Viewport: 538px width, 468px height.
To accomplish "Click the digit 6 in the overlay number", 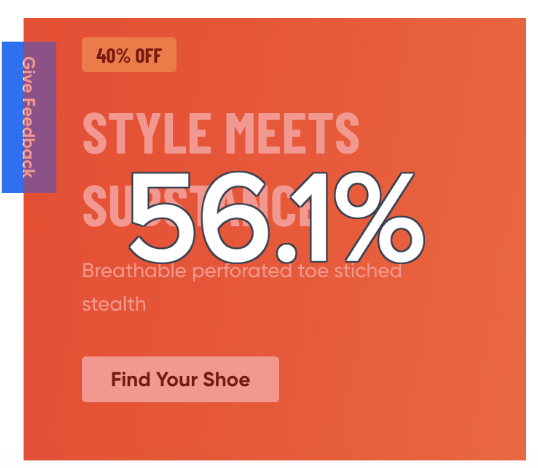I will (x=235, y=217).
